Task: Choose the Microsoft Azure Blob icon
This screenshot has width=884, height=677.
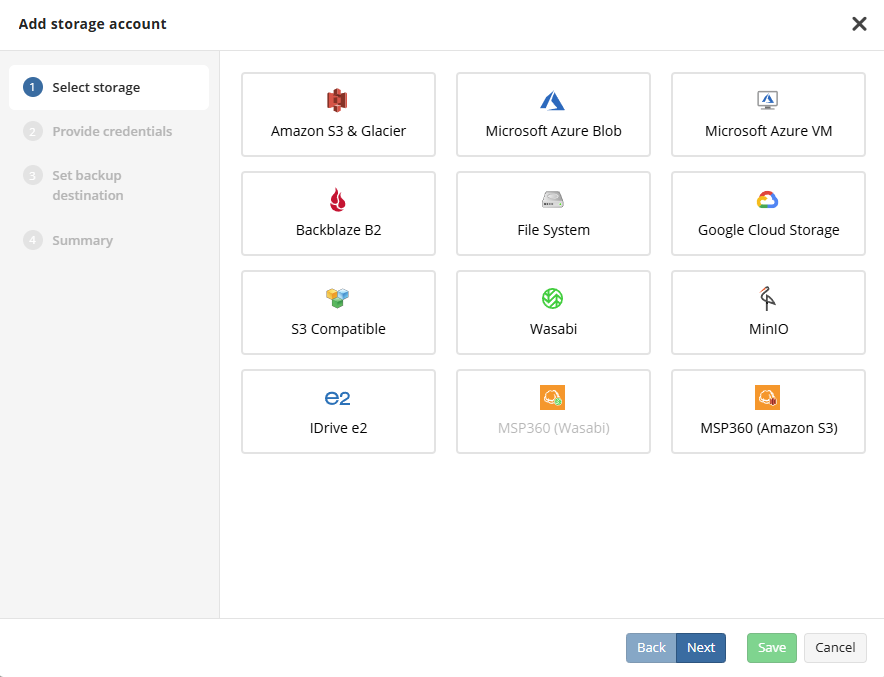Action: point(553,100)
